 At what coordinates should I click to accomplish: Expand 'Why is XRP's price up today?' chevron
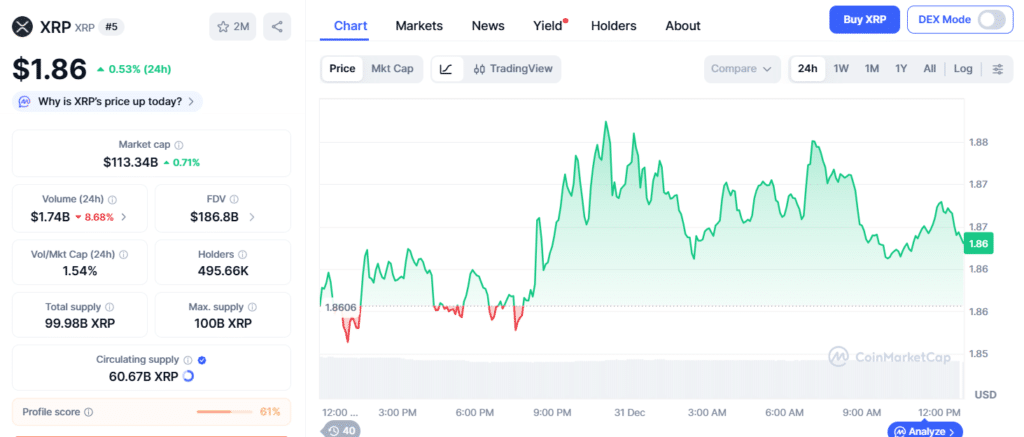(191, 102)
